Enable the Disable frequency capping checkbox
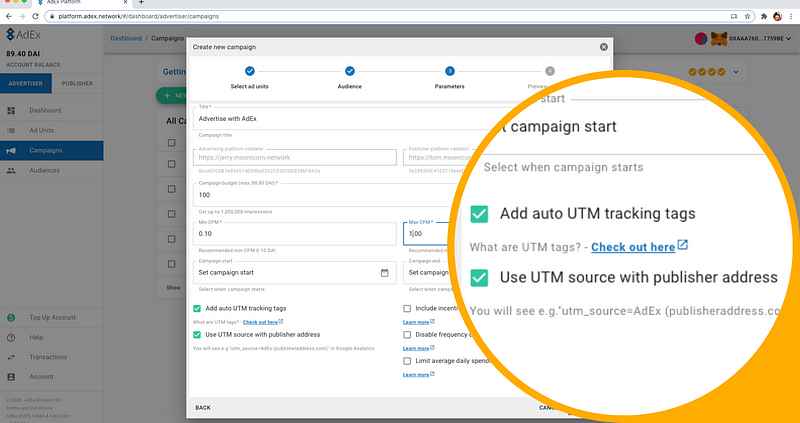 pos(407,335)
